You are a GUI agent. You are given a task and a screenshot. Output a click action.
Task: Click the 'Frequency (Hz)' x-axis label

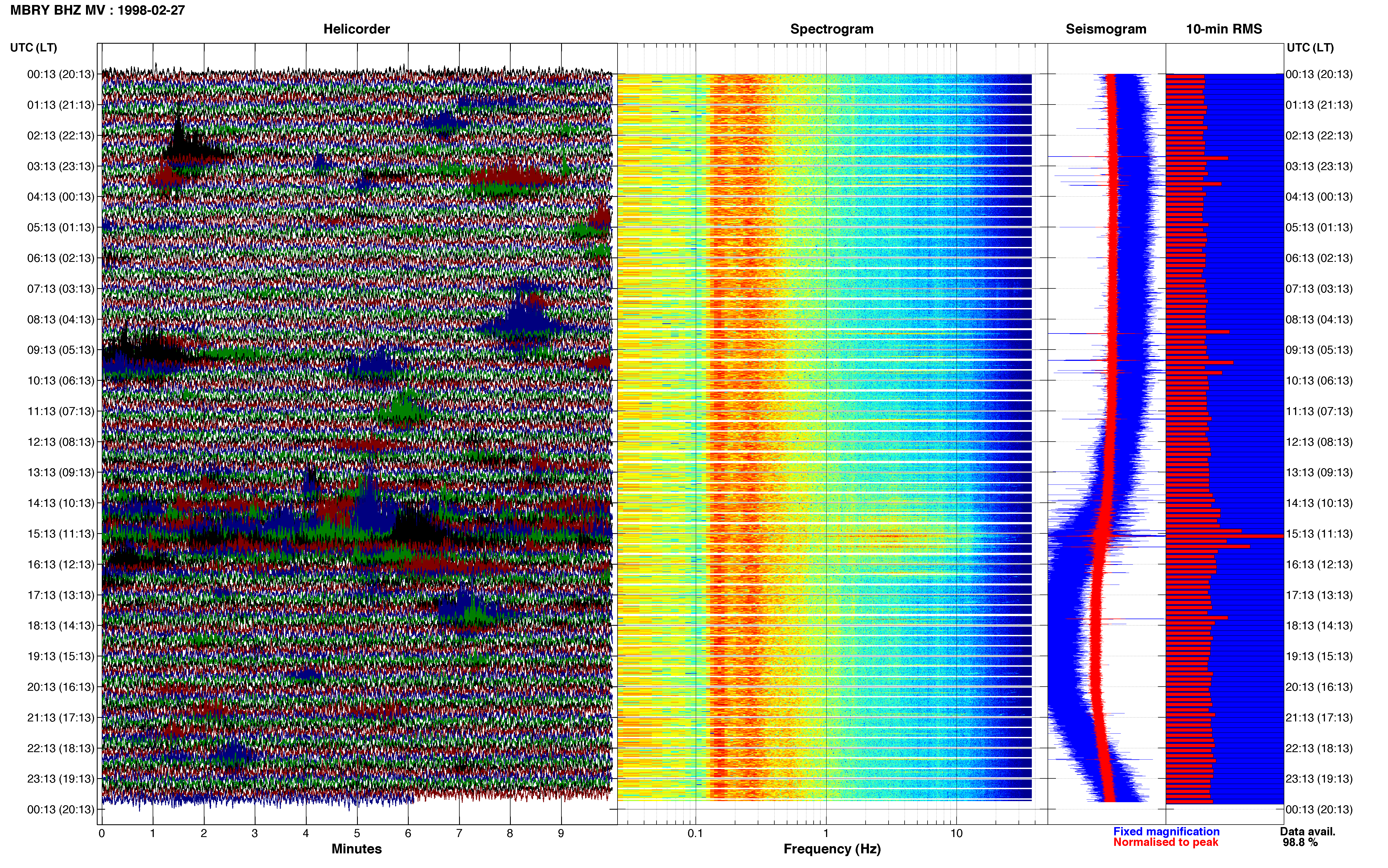point(832,849)
